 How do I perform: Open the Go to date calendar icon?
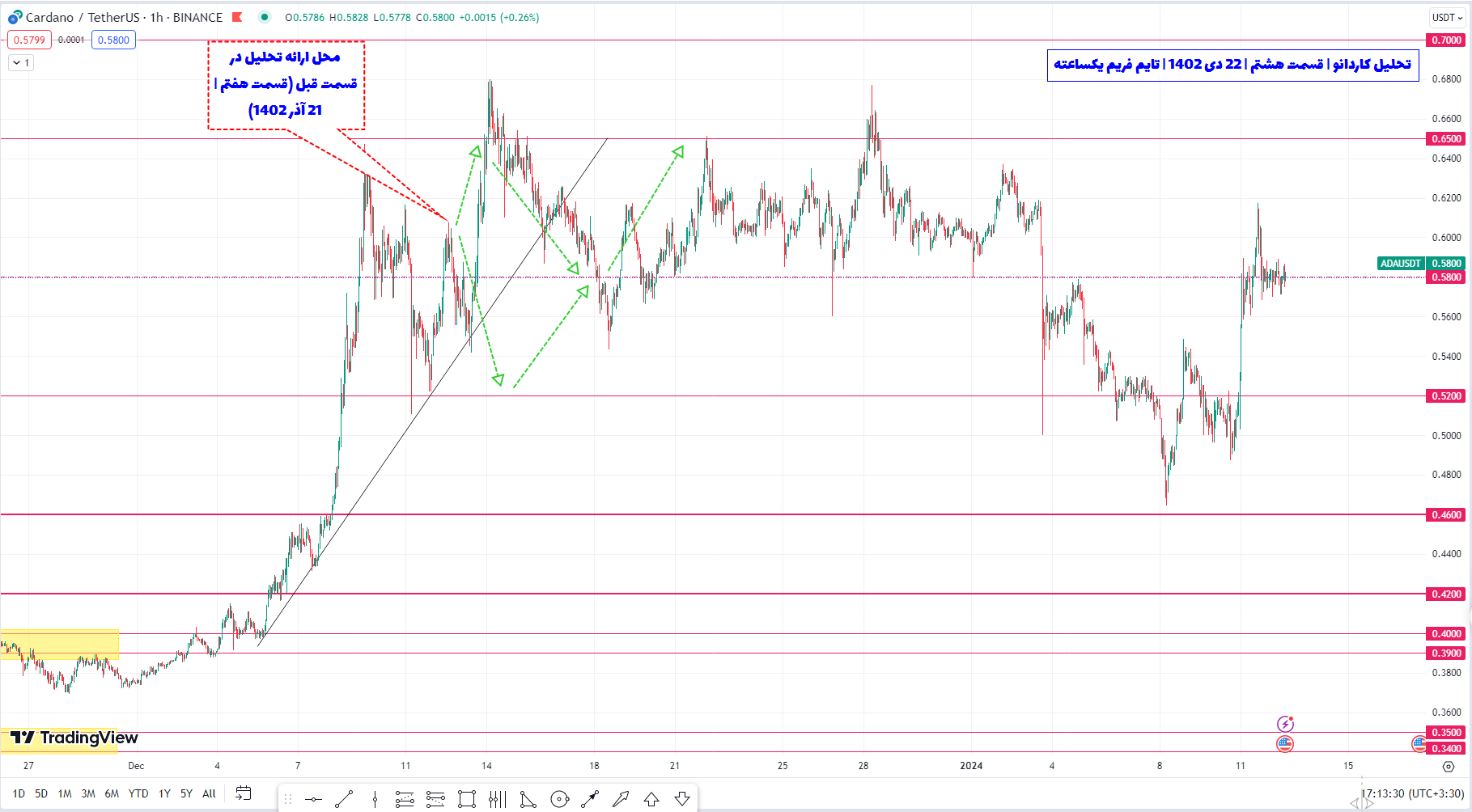click(x=243, y=793)
